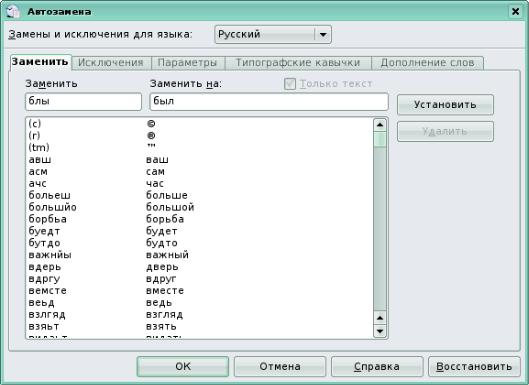This screenshot has width=529, height=385.
Task: Click the scrollbar down arrow at the bottom
Action: [380, 331]
